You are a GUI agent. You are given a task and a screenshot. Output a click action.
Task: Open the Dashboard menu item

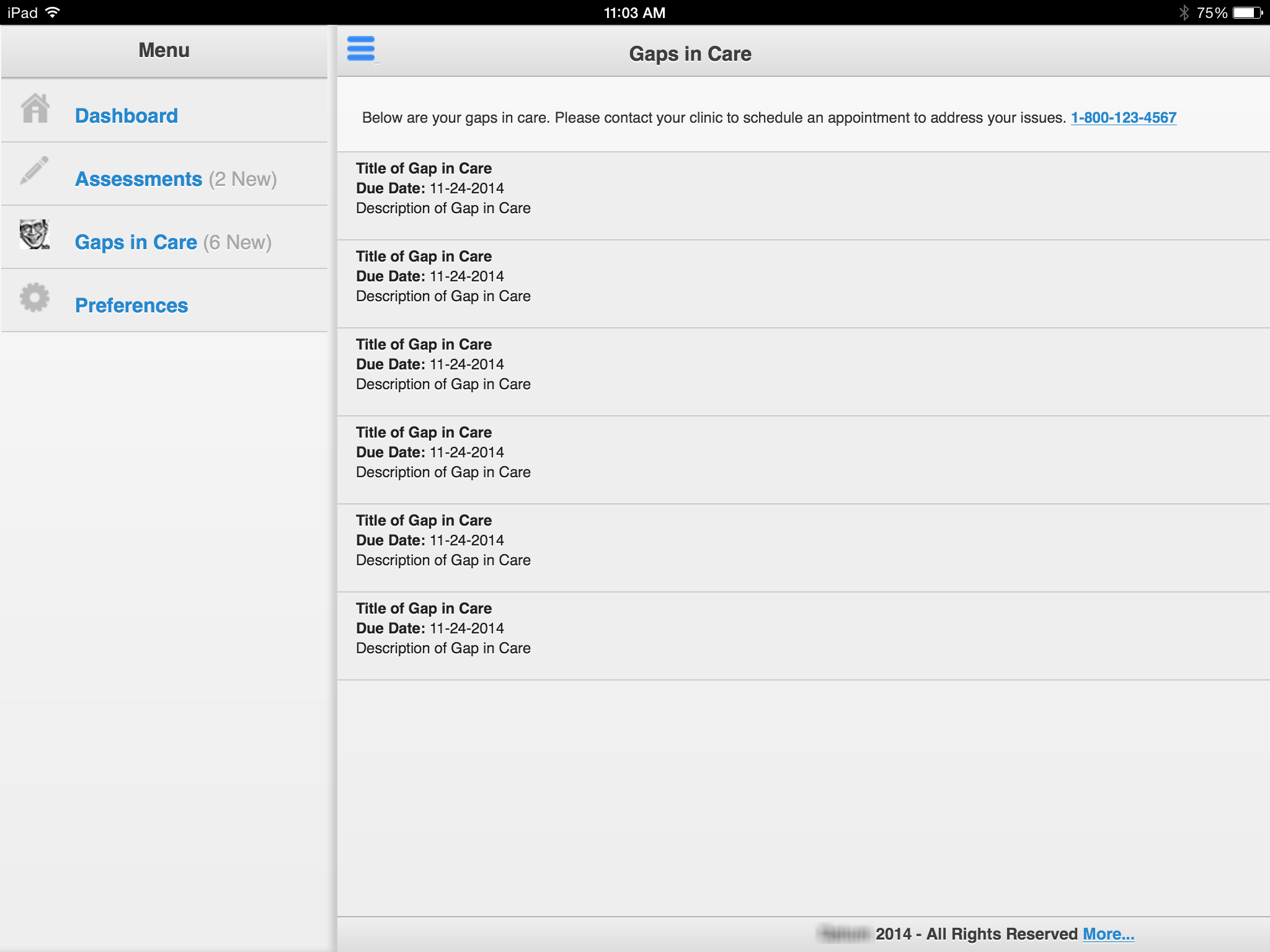click(x=127, y=116)
